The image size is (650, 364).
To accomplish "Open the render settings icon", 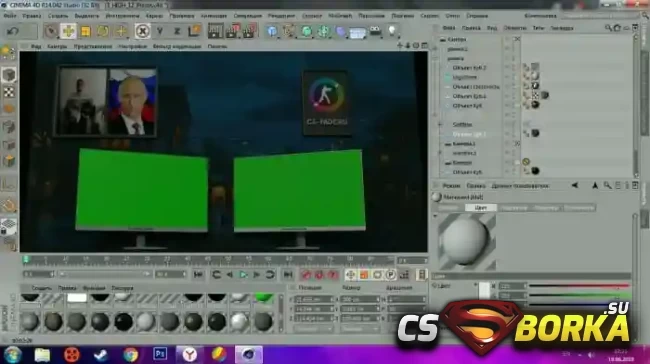I will pyautogui.click(x=250, y=31).
